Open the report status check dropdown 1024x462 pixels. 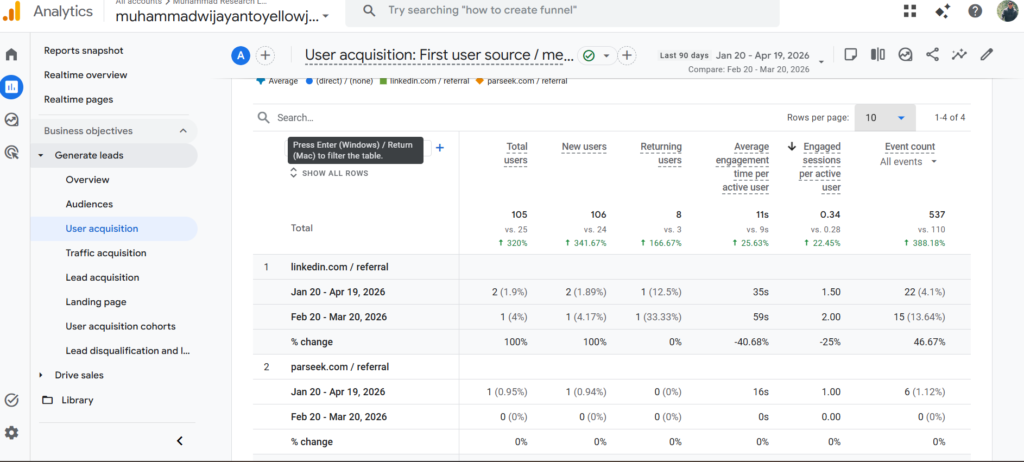tap(598, 56)
